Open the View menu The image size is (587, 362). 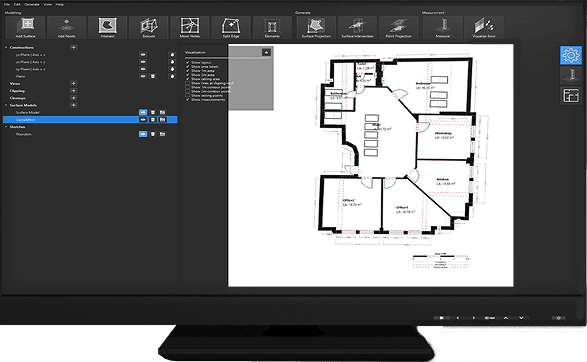click(x=48, y=4)
